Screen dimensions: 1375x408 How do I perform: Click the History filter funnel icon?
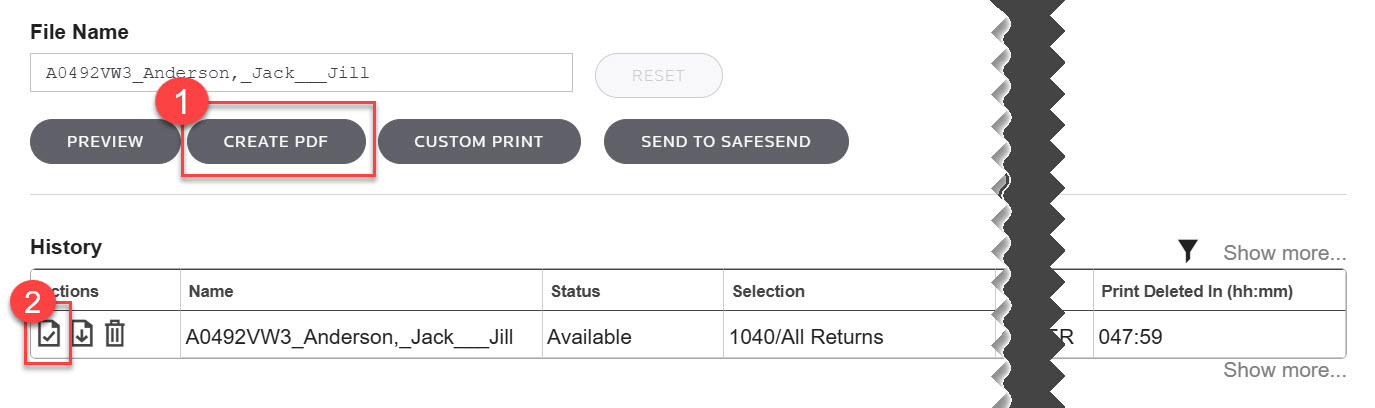1187,252
